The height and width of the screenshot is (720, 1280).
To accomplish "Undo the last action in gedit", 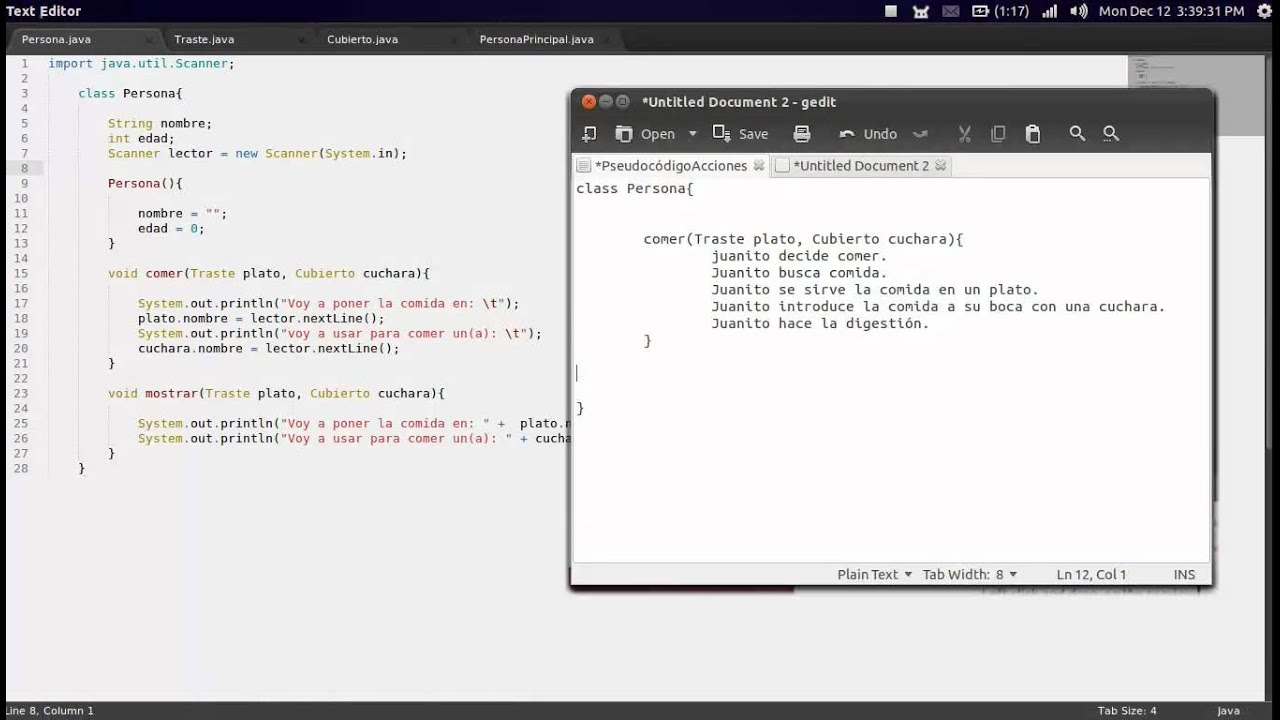I will click(868, 134).
